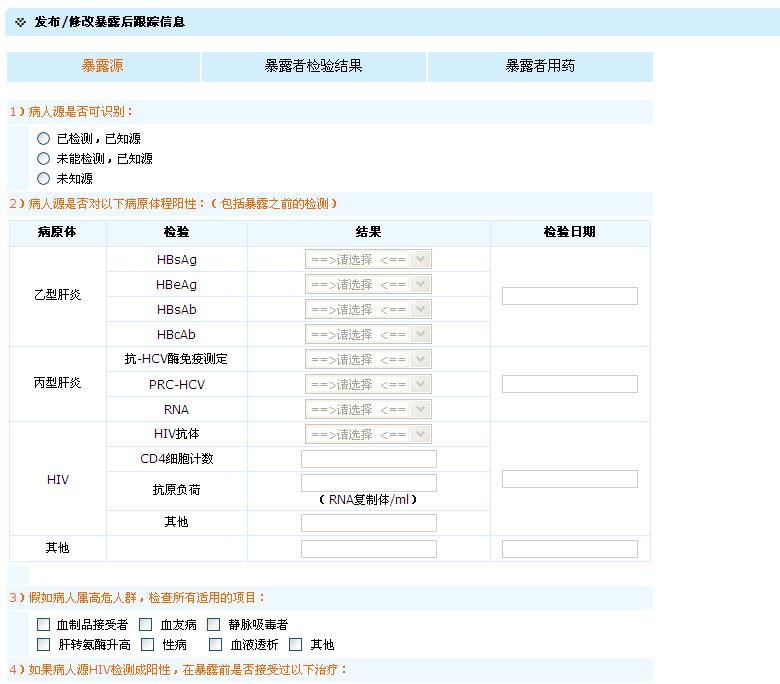
Task: Click the 结果 column header
Action: (369, 232)
